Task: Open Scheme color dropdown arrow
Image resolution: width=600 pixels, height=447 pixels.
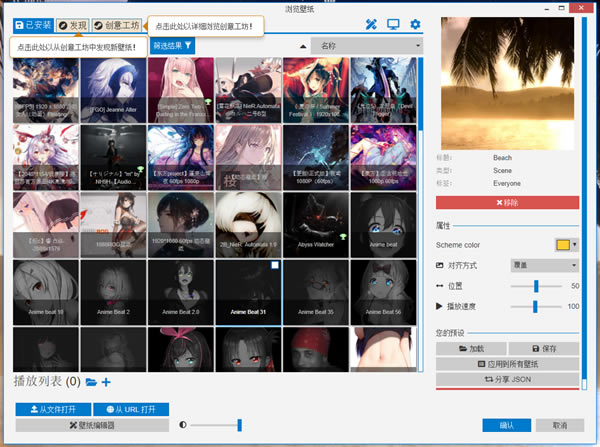Action: (574, 245)
